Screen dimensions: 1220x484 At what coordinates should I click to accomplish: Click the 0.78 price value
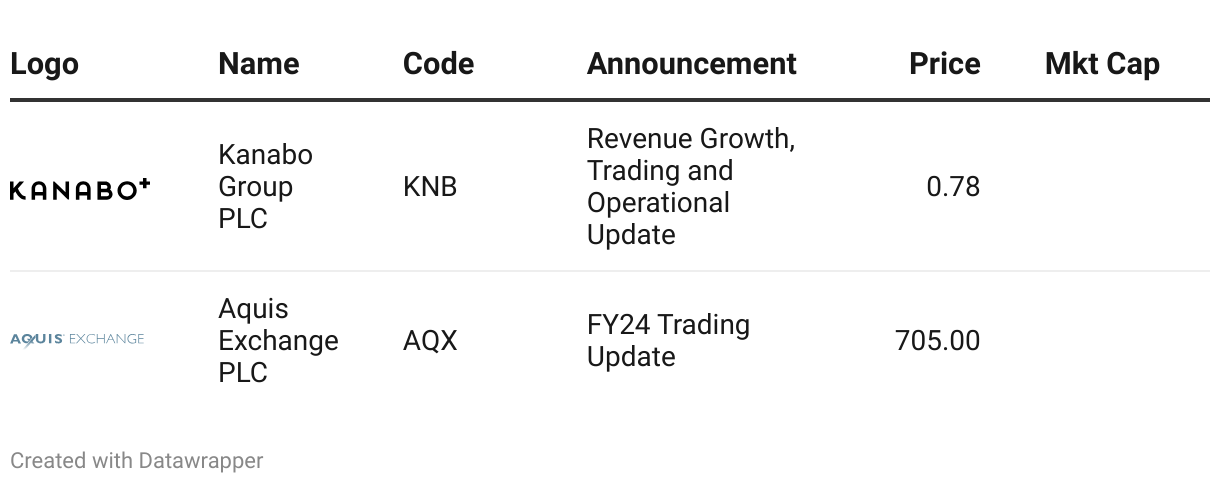tap(953, 187)
